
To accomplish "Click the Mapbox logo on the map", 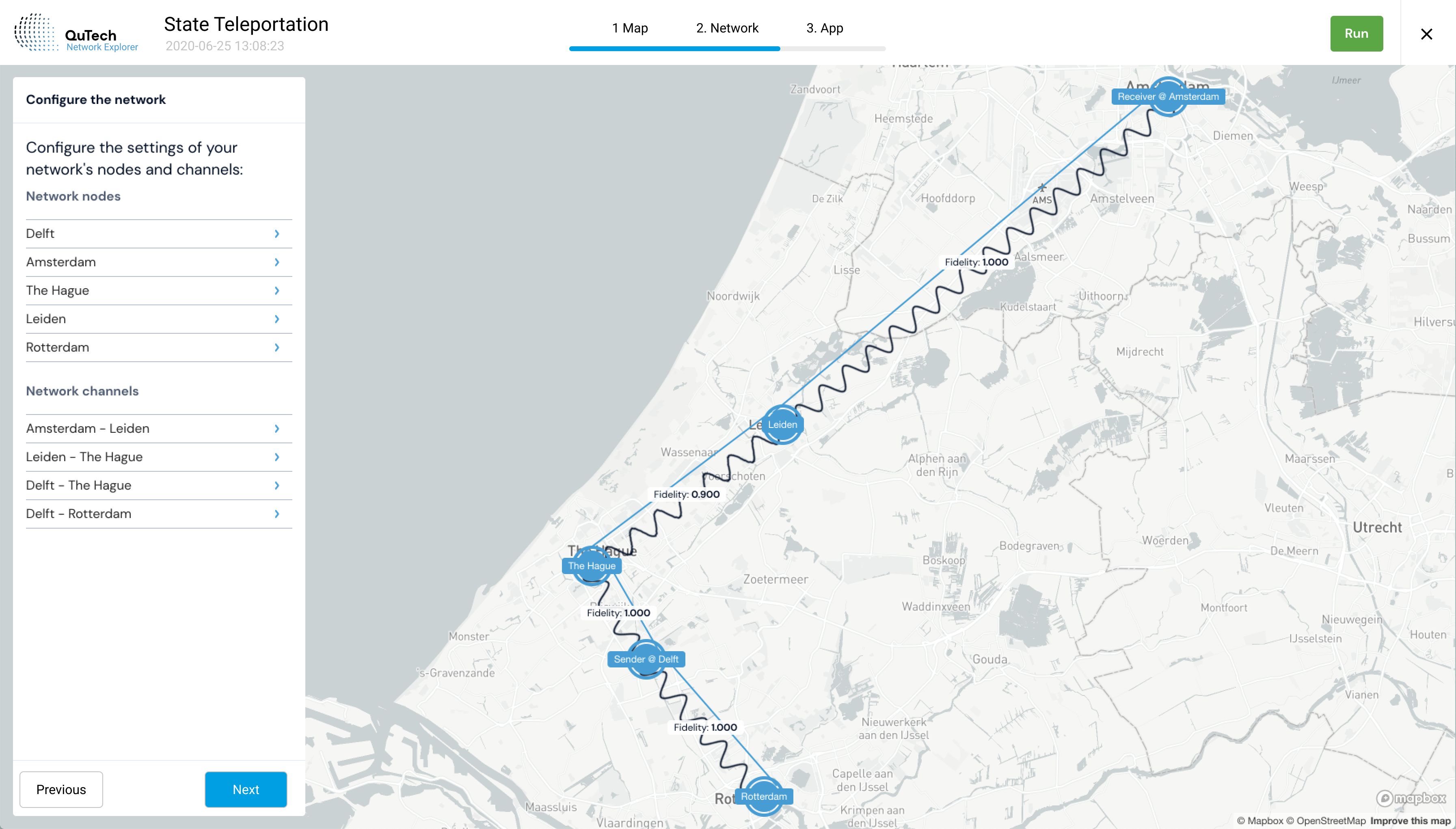I will [1411, 798].
